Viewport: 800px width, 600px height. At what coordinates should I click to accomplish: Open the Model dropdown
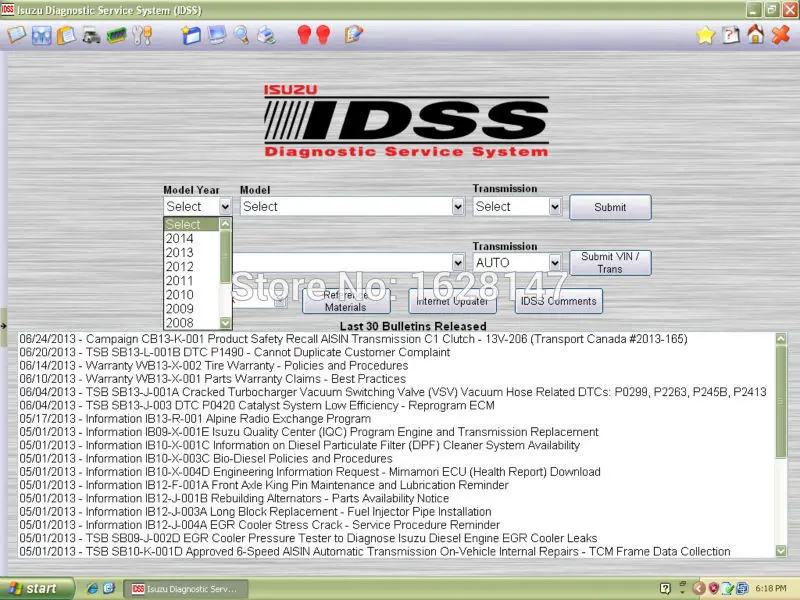pyautogui.click(x=352, y=207)
